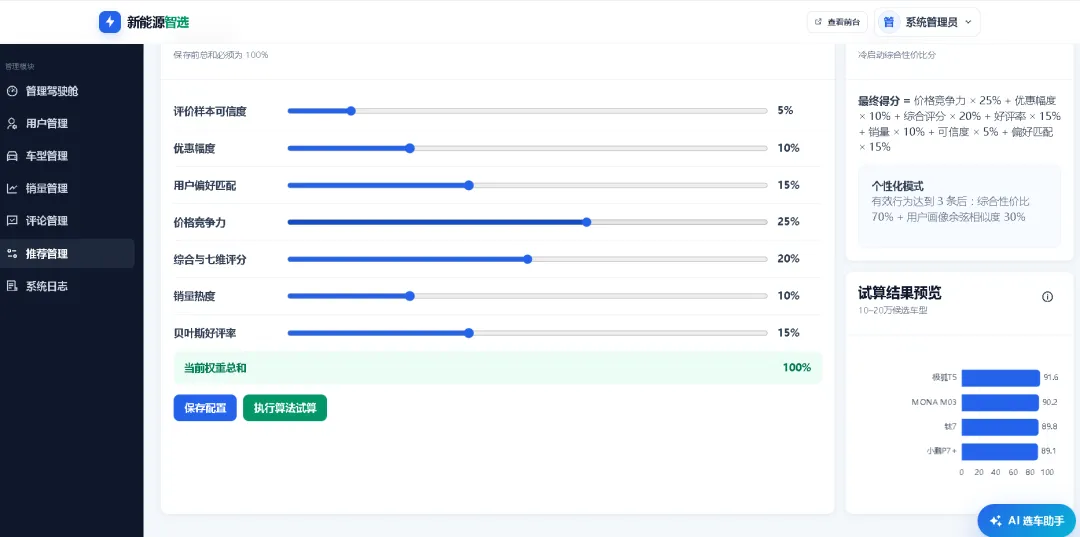This screenshot has width=1080, height=537.
Task: Click the lightning bolt app logo
Action: (x=110, y=22)
